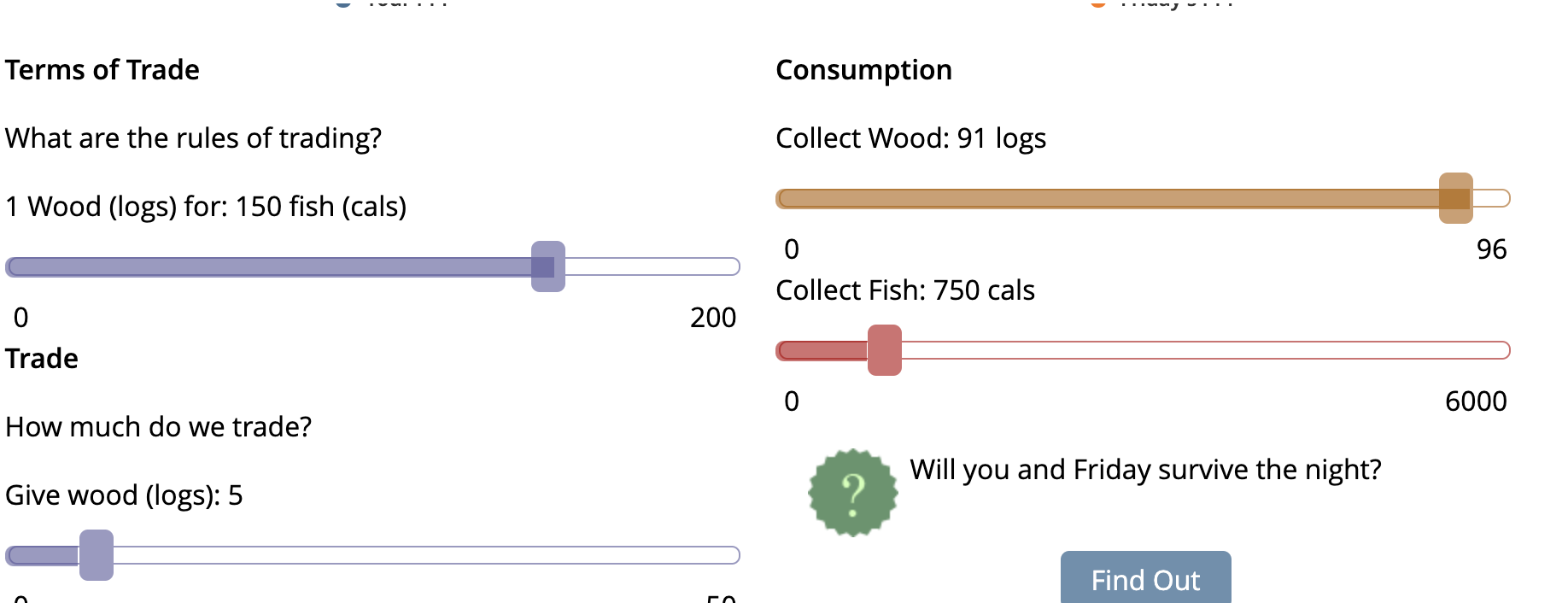1568x603 pixels.
Task: Click the Terms of Trade slider handle
Action: pyautogui.click(x=548, y=266)
